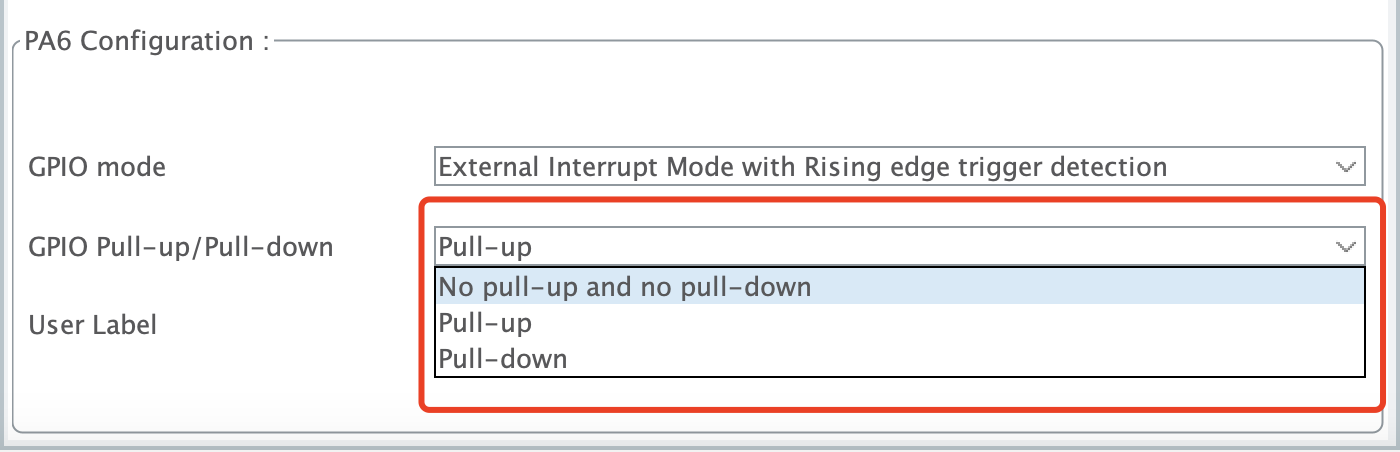
Task: Click the "GPIO Pull-up/Pull-down" label
Action: pos(180,246)
